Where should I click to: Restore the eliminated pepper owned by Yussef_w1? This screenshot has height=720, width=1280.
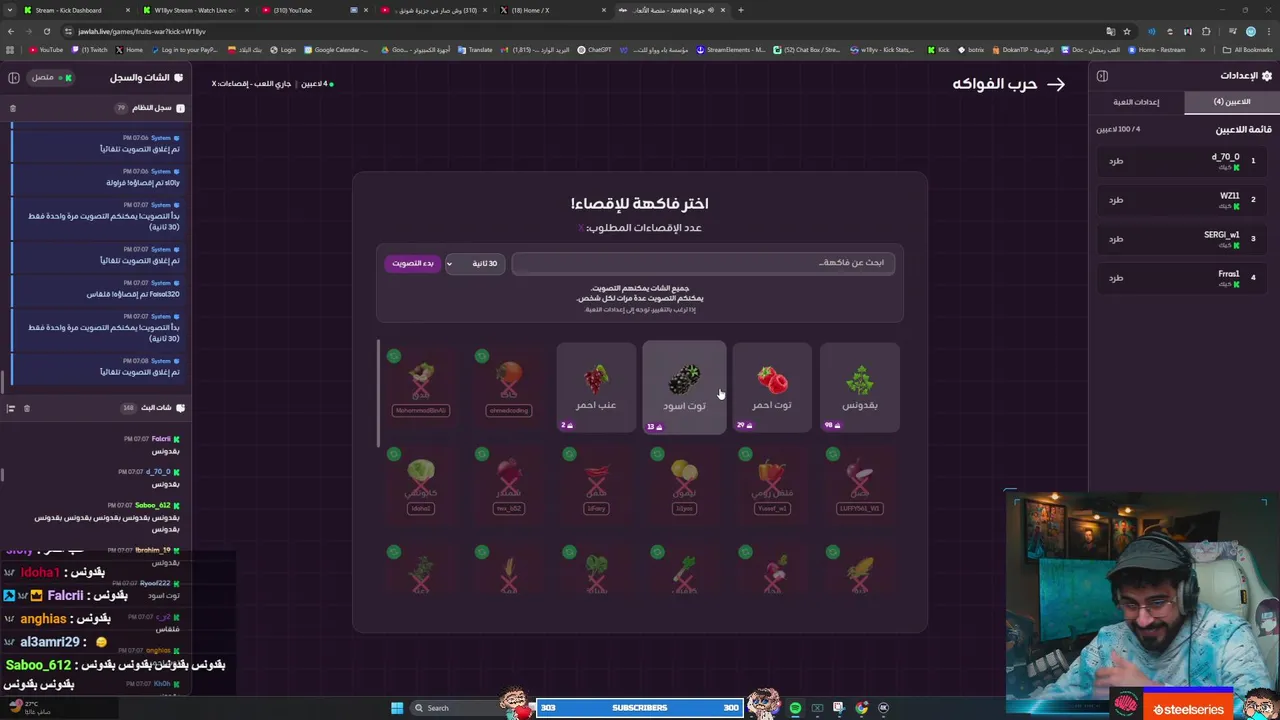coord(745,454)
